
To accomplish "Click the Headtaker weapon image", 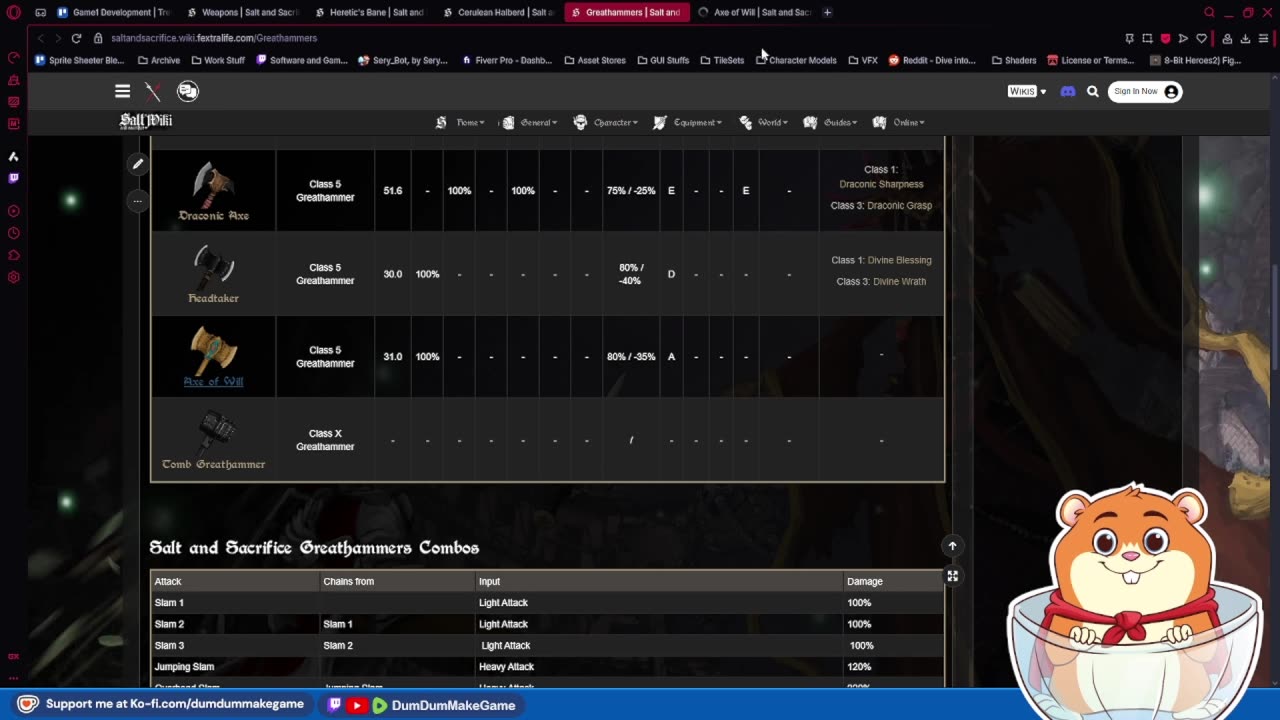I will coord(213,267).
